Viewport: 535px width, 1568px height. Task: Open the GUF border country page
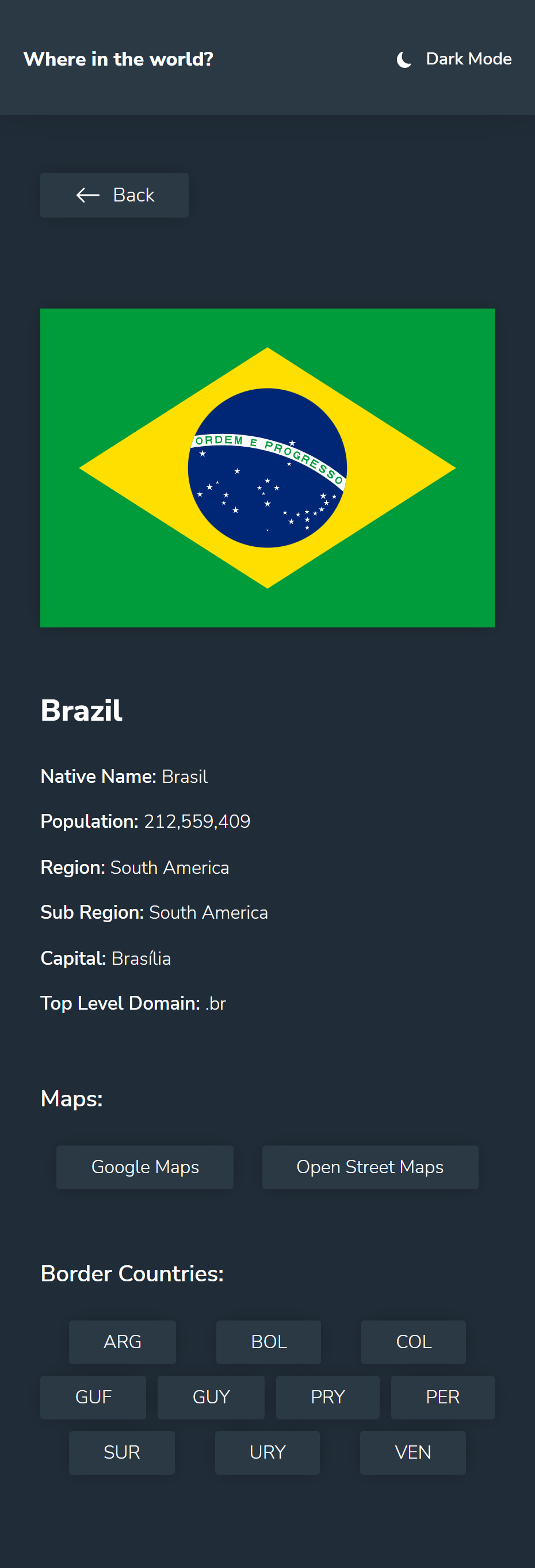tap(93, 1397)
